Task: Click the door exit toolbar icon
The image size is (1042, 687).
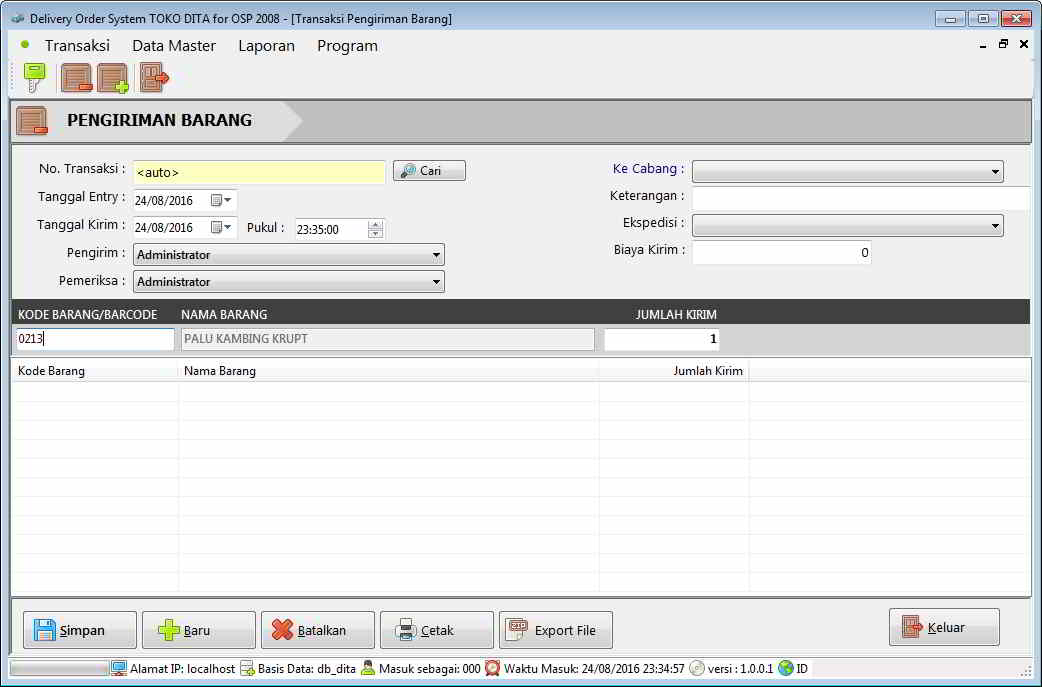Action: coord(154,77)
